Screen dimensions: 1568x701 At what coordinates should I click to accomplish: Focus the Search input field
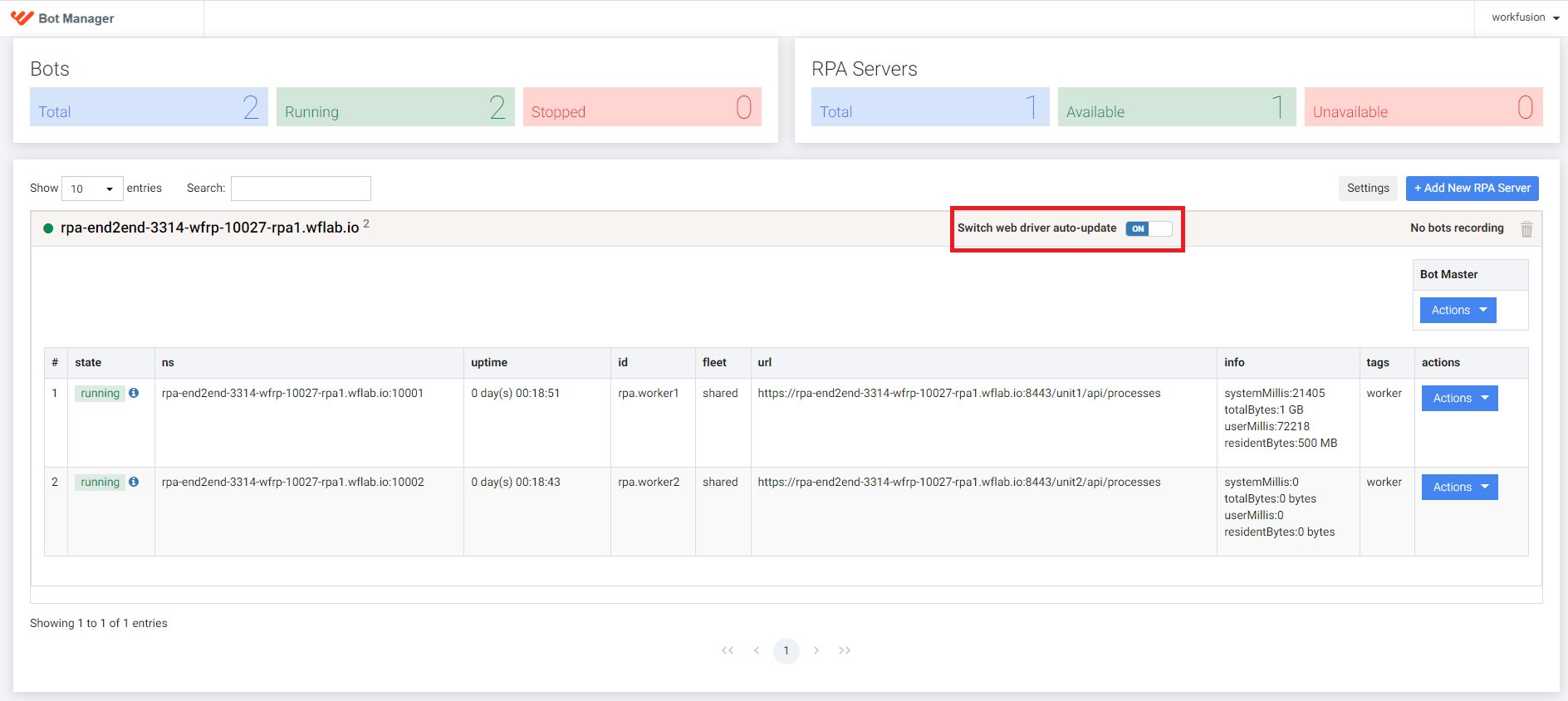[x=301, y=189]
